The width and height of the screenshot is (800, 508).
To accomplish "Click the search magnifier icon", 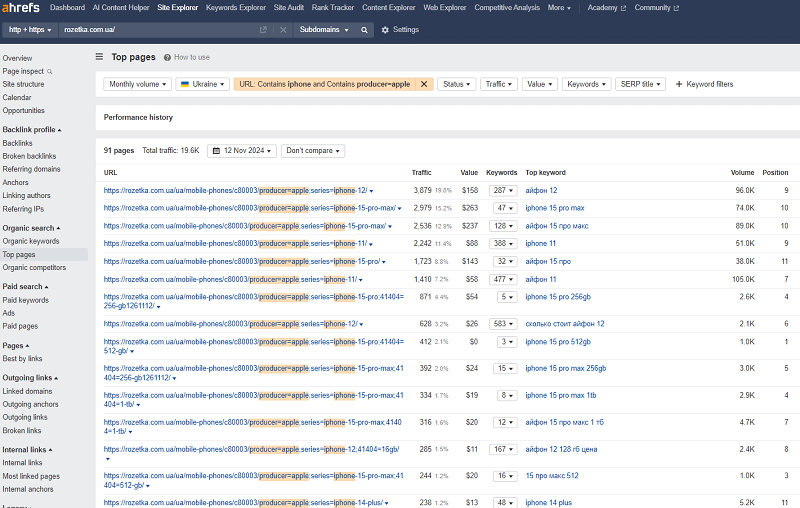I will click(x=364, y=30).
